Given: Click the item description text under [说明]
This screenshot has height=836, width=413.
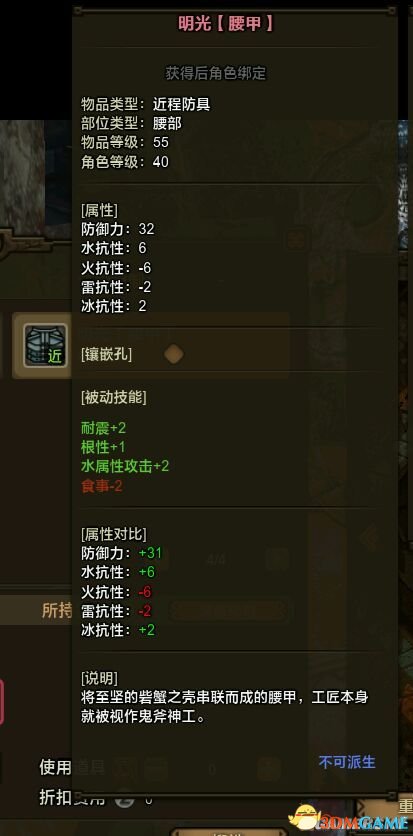Looking at the screenshot, I should pos(224,707).
